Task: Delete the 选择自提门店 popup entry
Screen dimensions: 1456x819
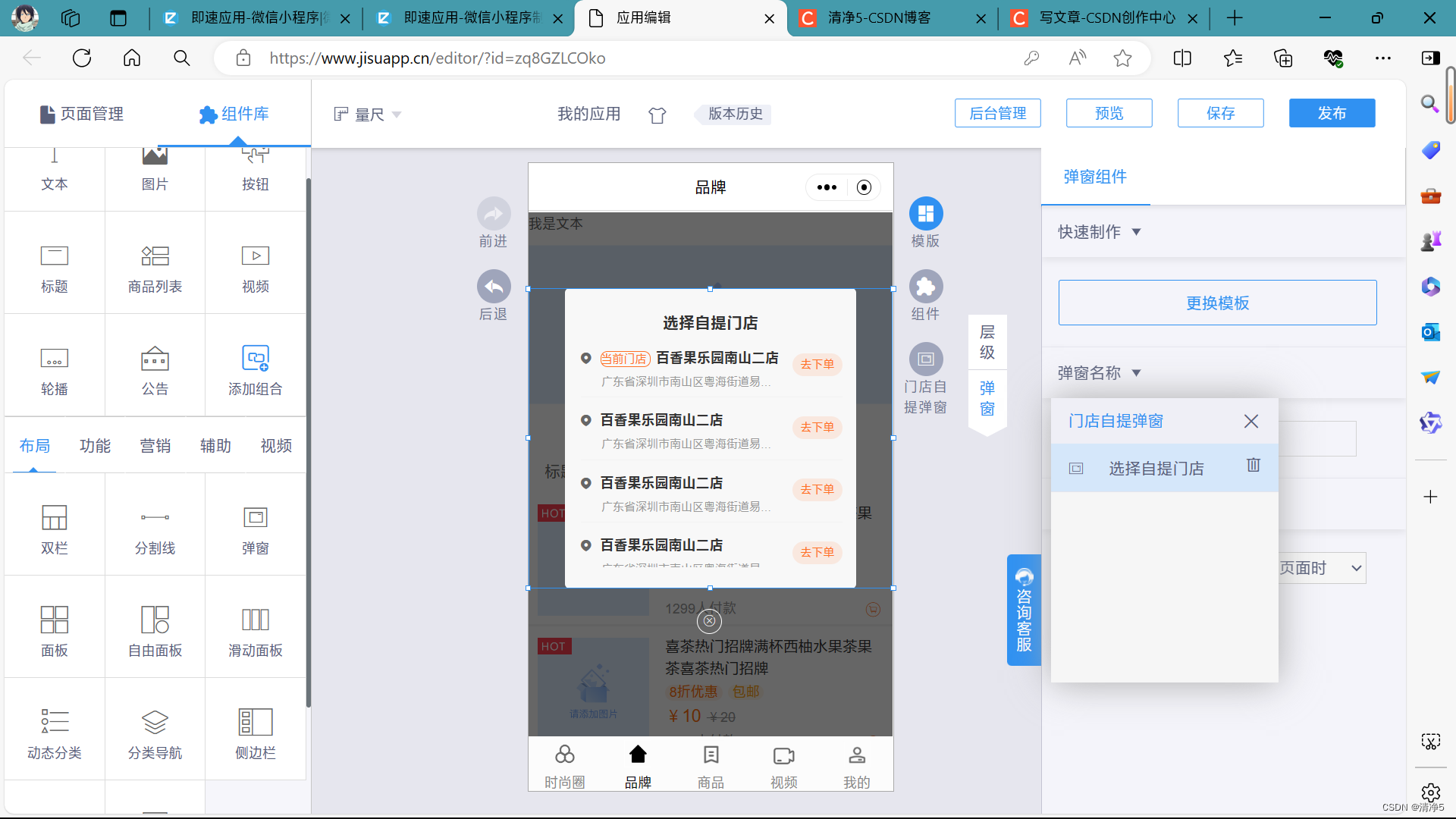Action: (x=1253, y=465)
